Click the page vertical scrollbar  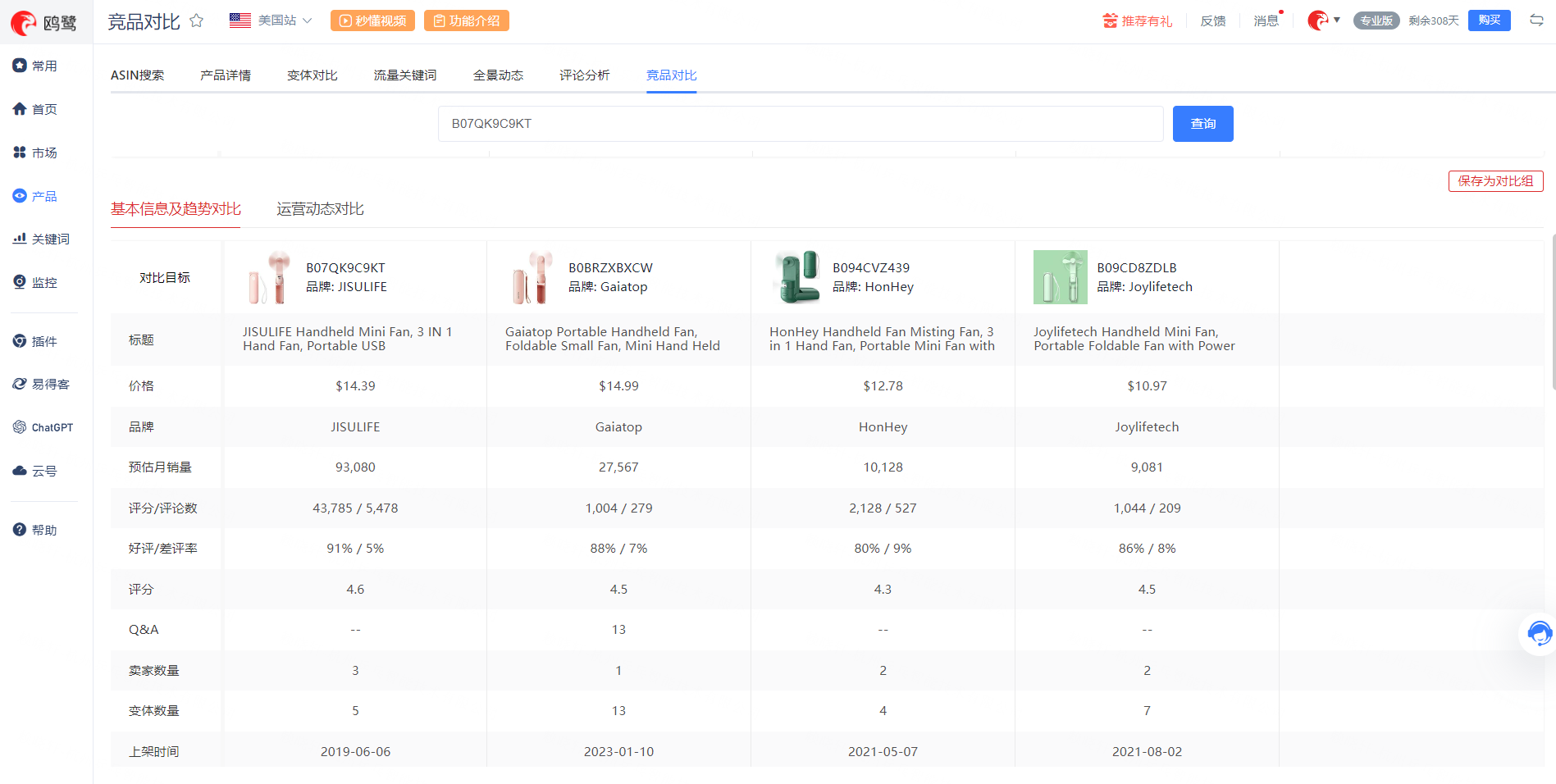[1553, 312]
